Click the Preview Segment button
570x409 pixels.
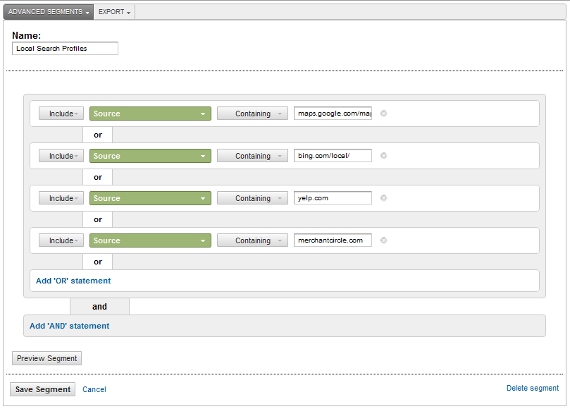point(47,358)
